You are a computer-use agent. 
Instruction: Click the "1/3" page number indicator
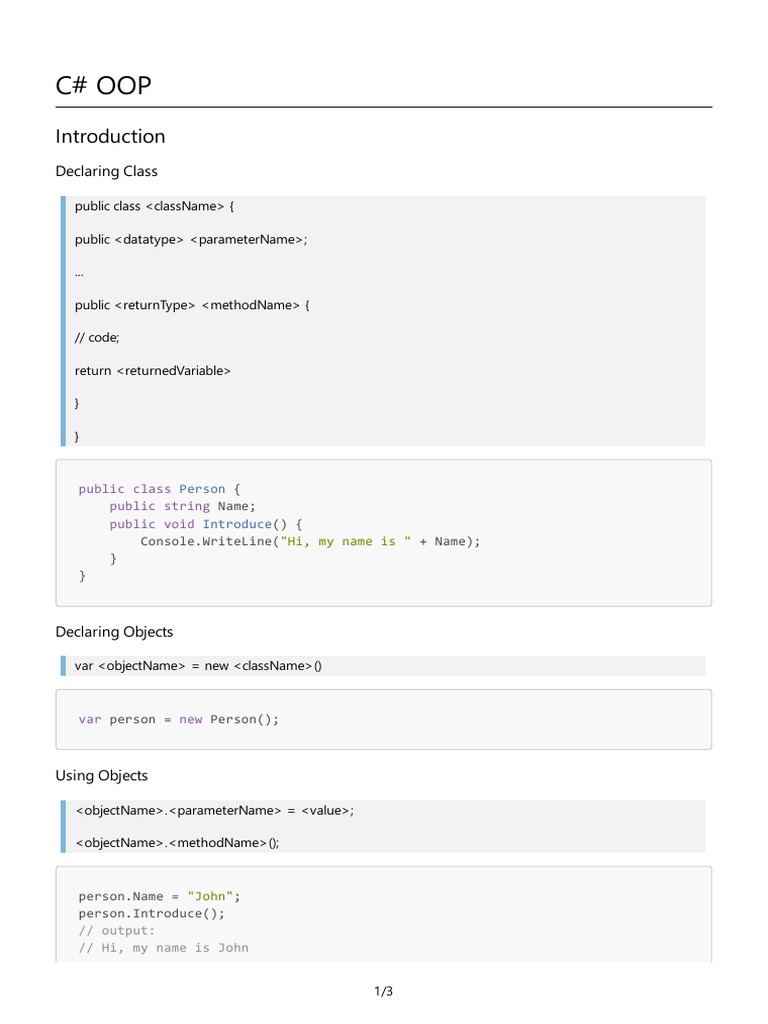point(384,992)
